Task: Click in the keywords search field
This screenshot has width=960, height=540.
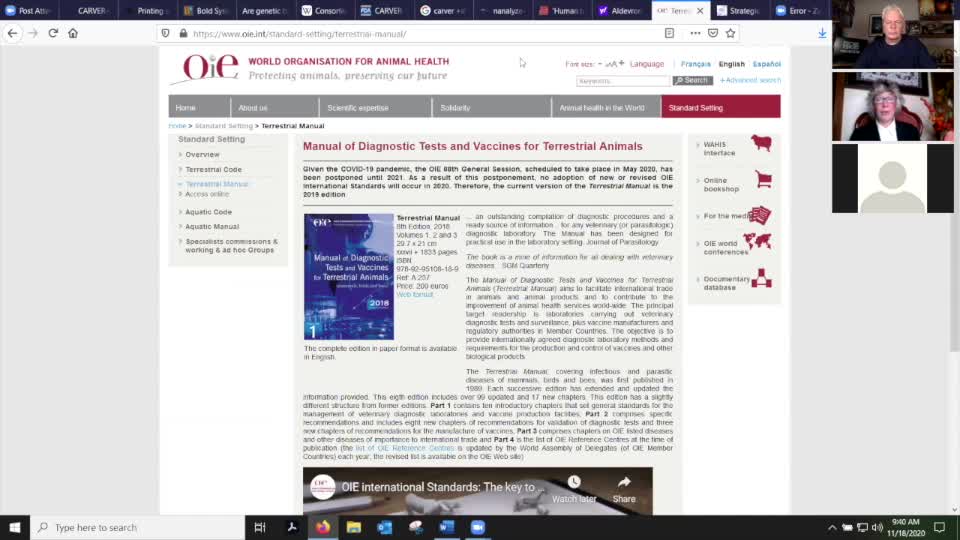Action: tap(623, 81)
